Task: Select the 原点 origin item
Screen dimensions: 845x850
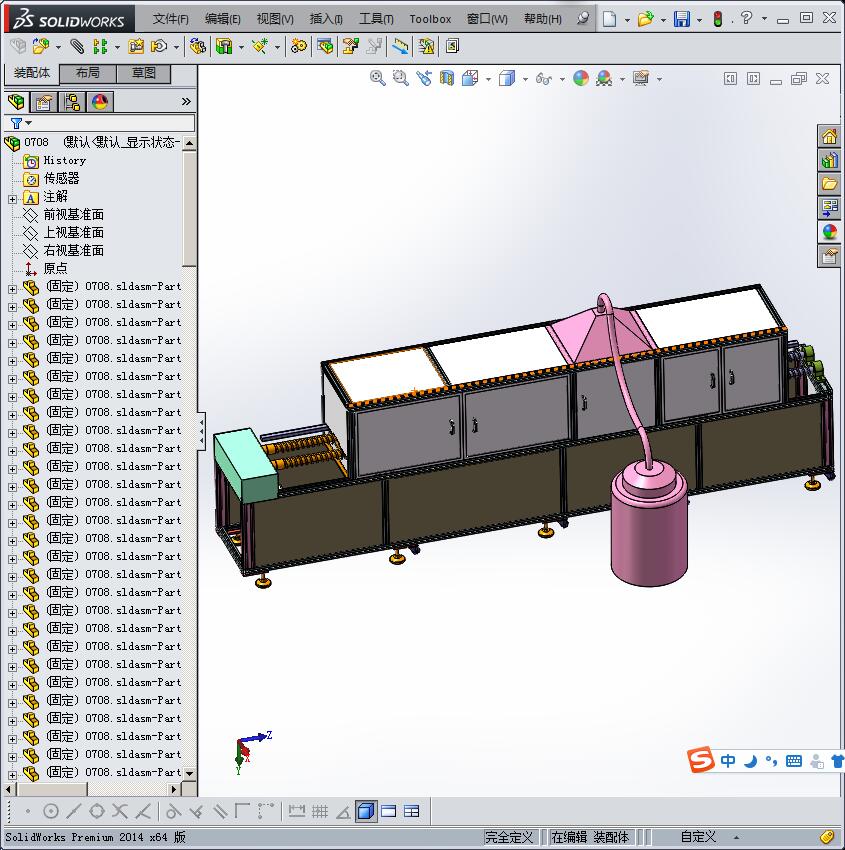Action: click(x=55, y=268)
